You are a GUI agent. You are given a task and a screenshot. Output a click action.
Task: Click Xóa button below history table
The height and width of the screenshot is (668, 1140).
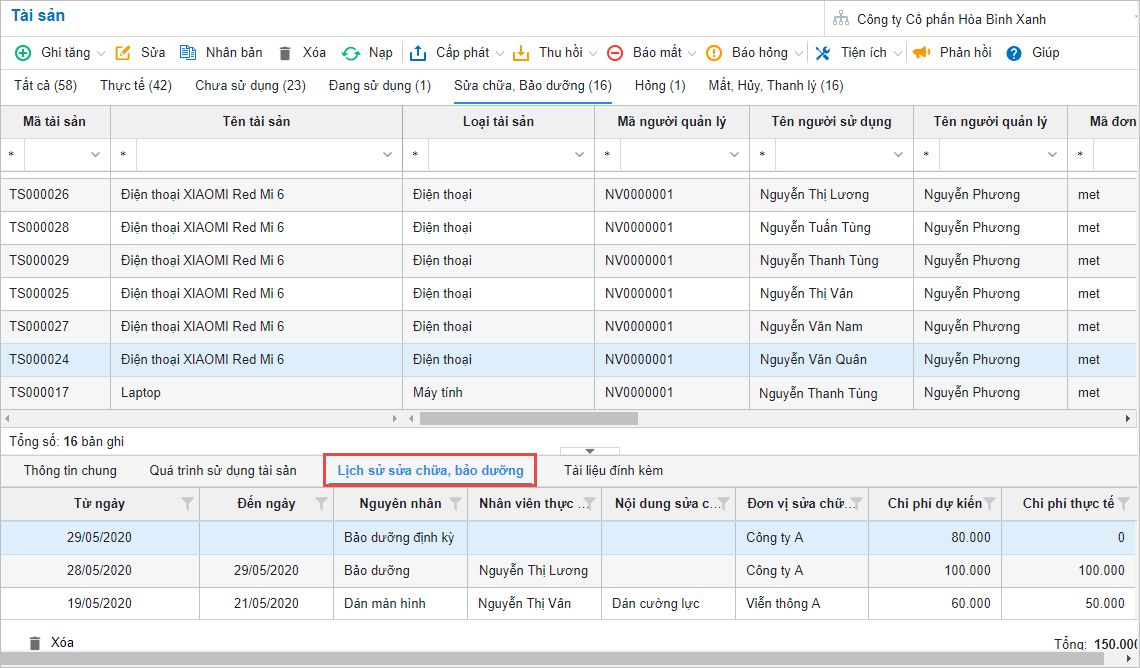click(x=51, y=643)
